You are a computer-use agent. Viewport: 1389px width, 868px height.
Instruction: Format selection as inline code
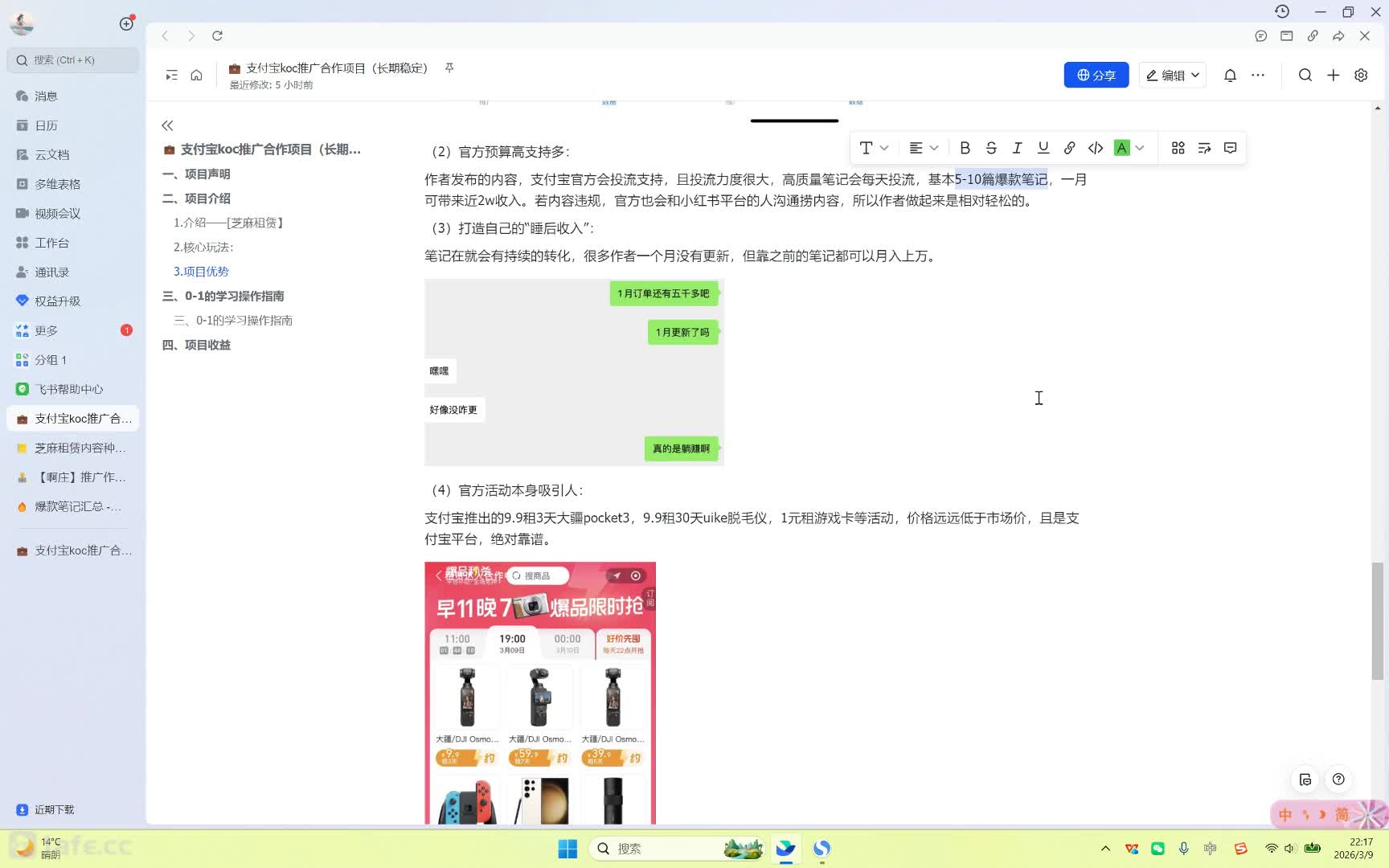(x=1096, y=148)
